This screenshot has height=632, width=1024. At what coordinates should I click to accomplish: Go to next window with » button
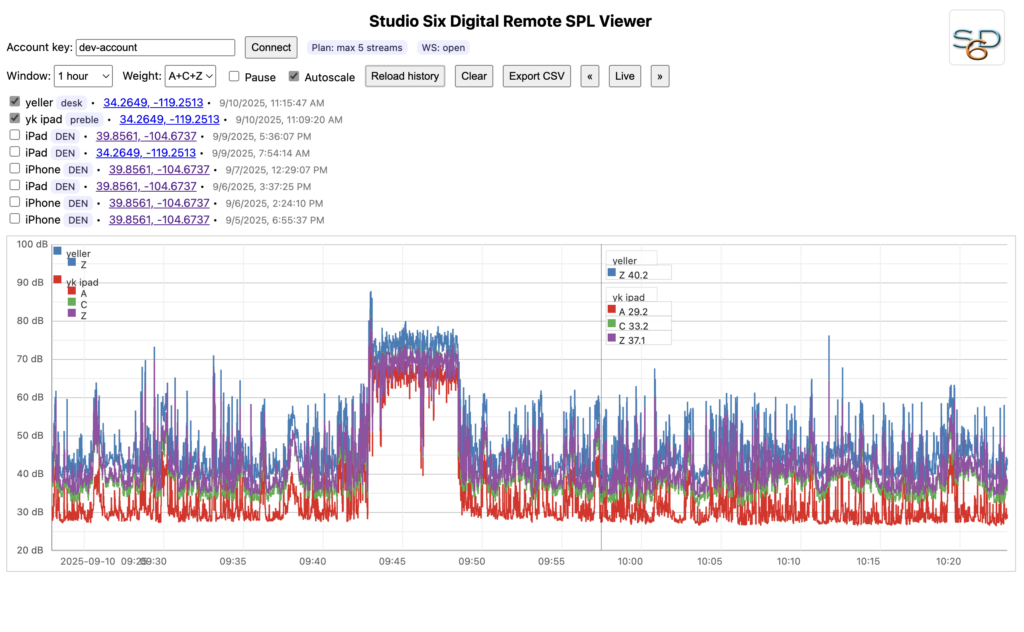[x=660, y=76]
